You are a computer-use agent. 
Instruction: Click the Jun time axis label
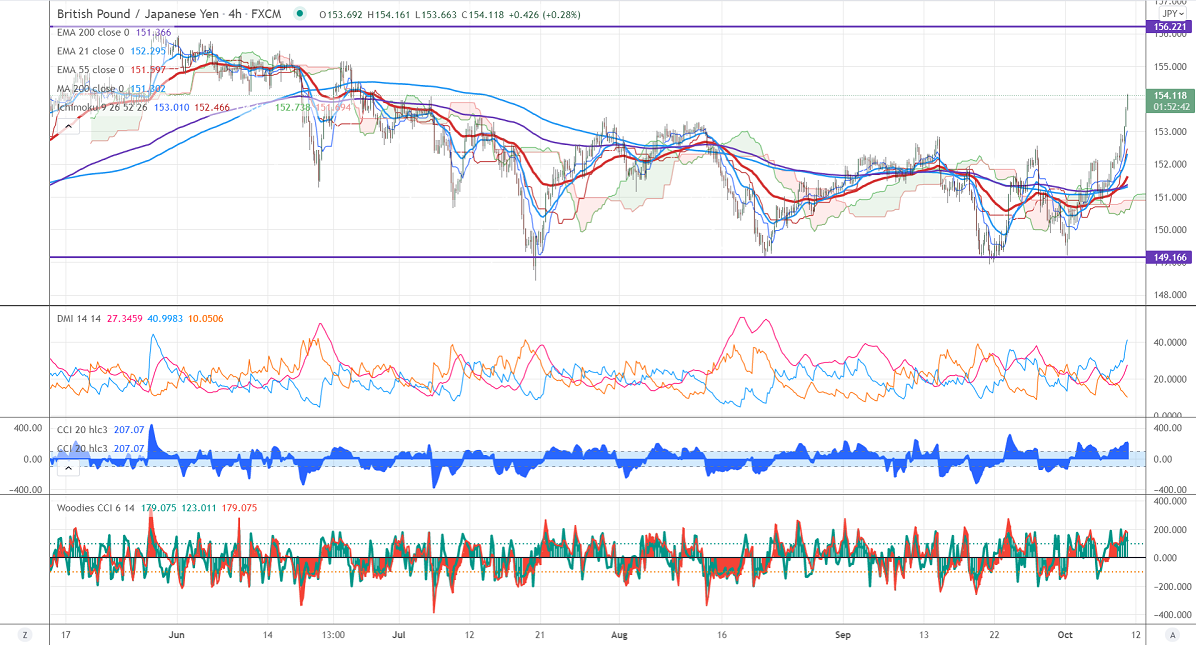tap(176, 635)
